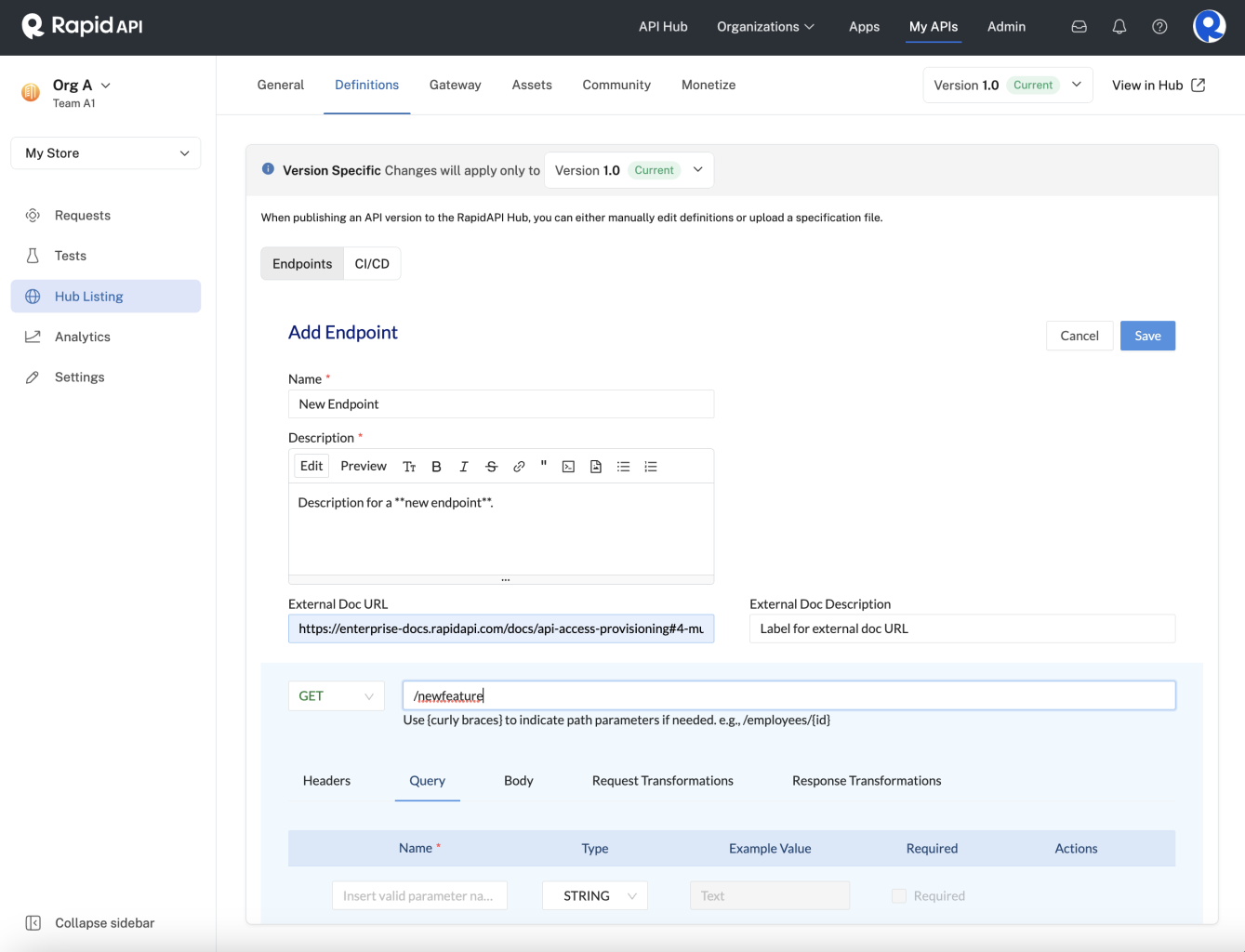Toggle bold in description editor
This screenshot has height=952, width=1245.
(x=436, y=467)
